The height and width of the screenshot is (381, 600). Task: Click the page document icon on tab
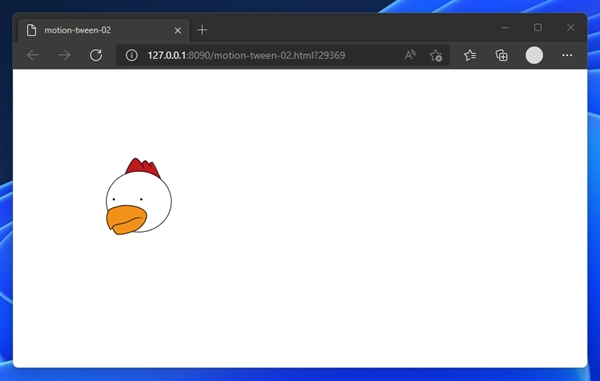pos(31,30)
